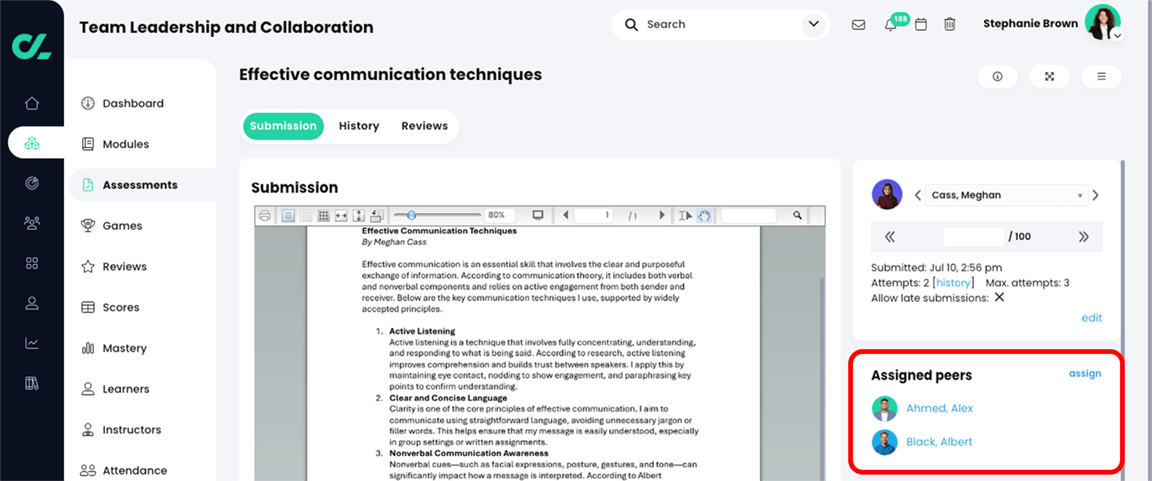Image resolution: width=1152 pixels, height=481 pixels.
Task: Open Attendance in the course menu
Action: pyautogui.click(x=134, y=471)
